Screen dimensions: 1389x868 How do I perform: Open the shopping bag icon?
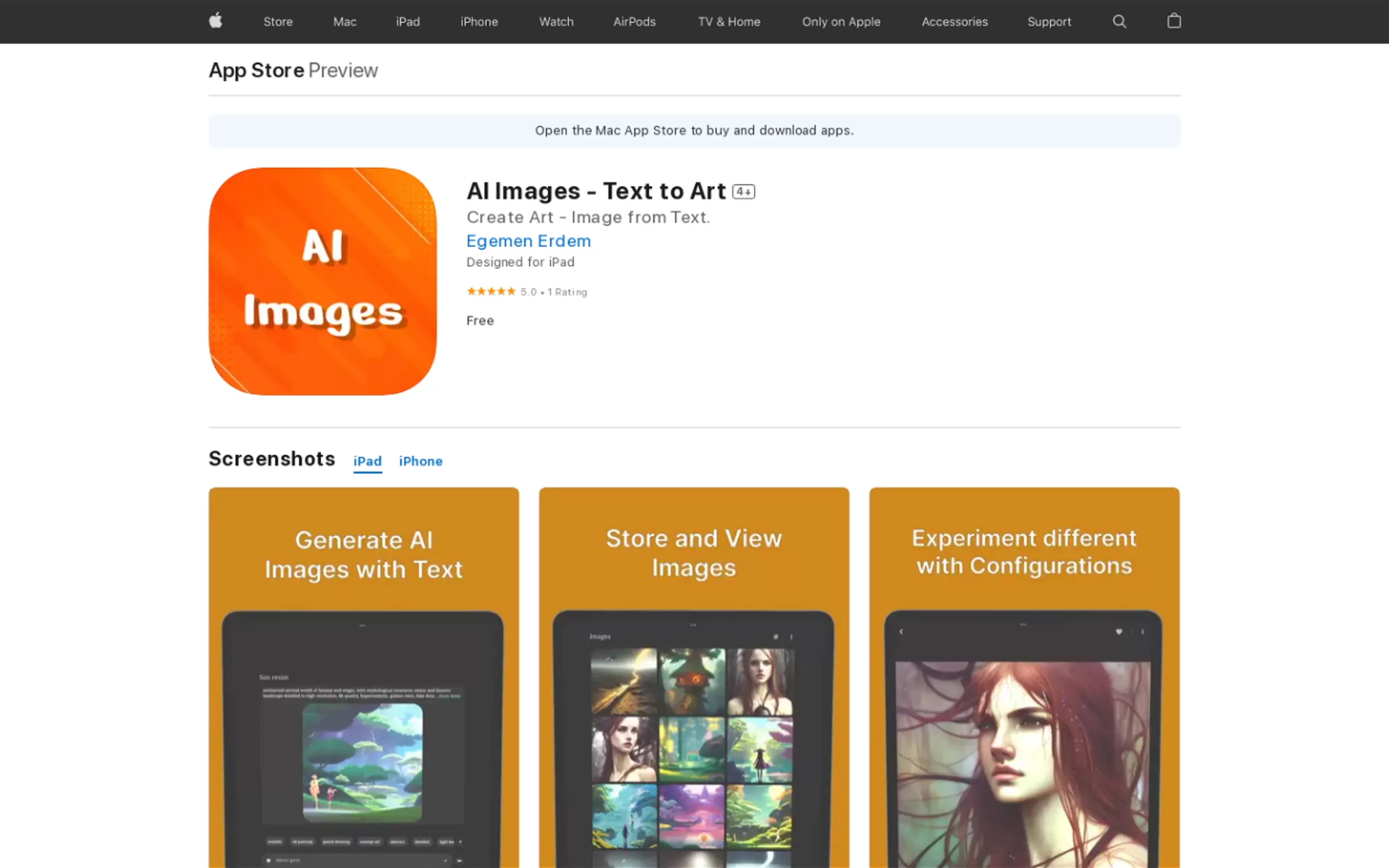[1174, 21]
